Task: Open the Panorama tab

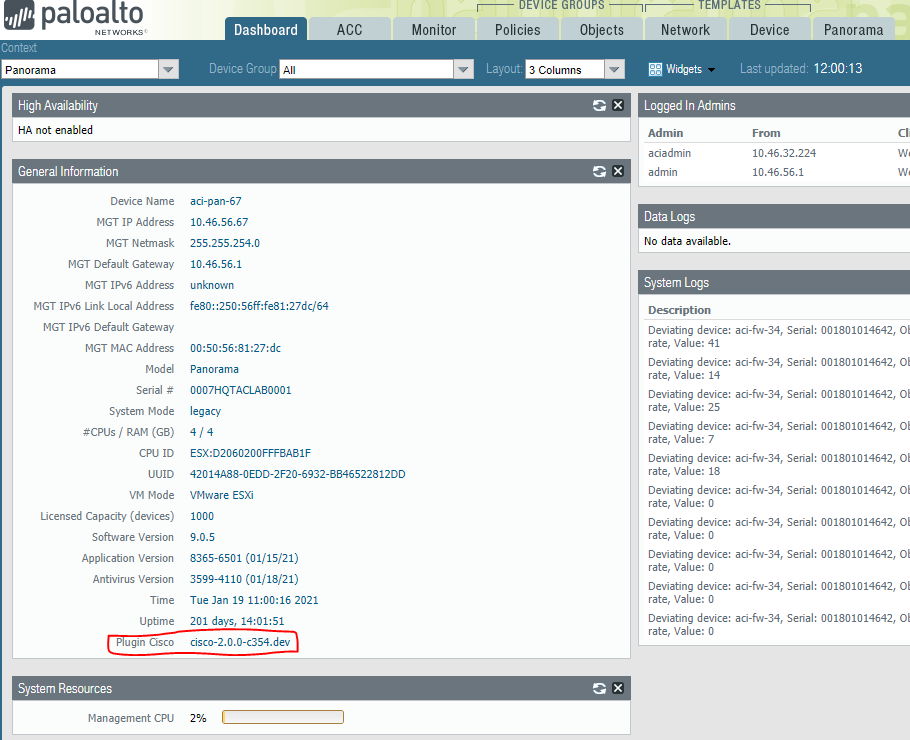Action: [853, 29]
